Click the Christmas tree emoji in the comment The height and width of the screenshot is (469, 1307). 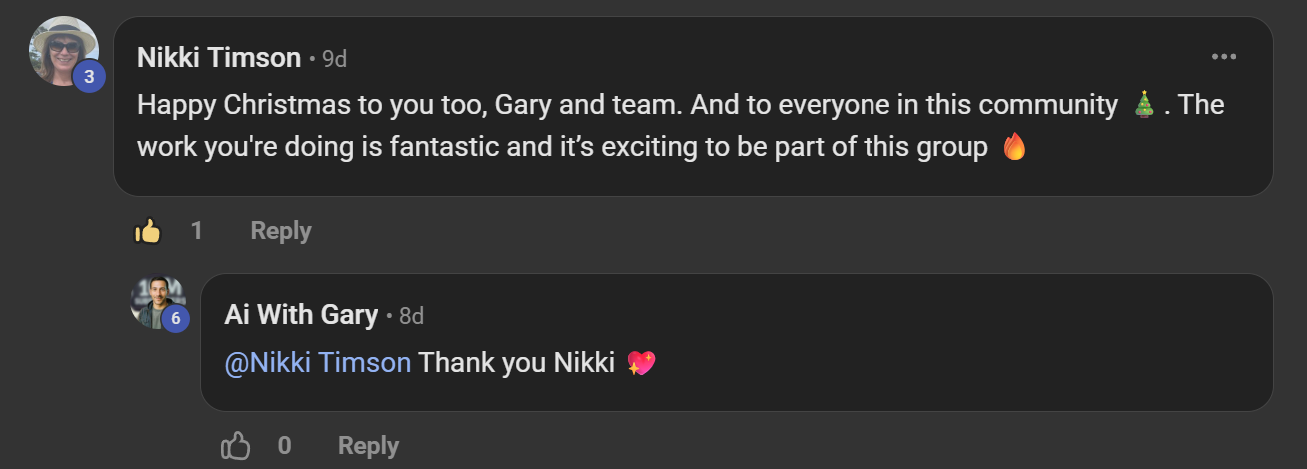(1145, 104)
